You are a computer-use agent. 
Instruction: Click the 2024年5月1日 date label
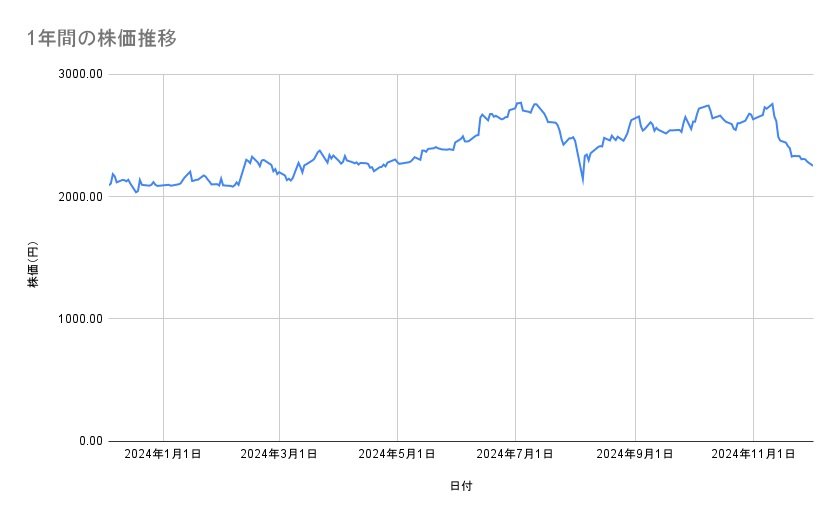(x=398, y=455)
